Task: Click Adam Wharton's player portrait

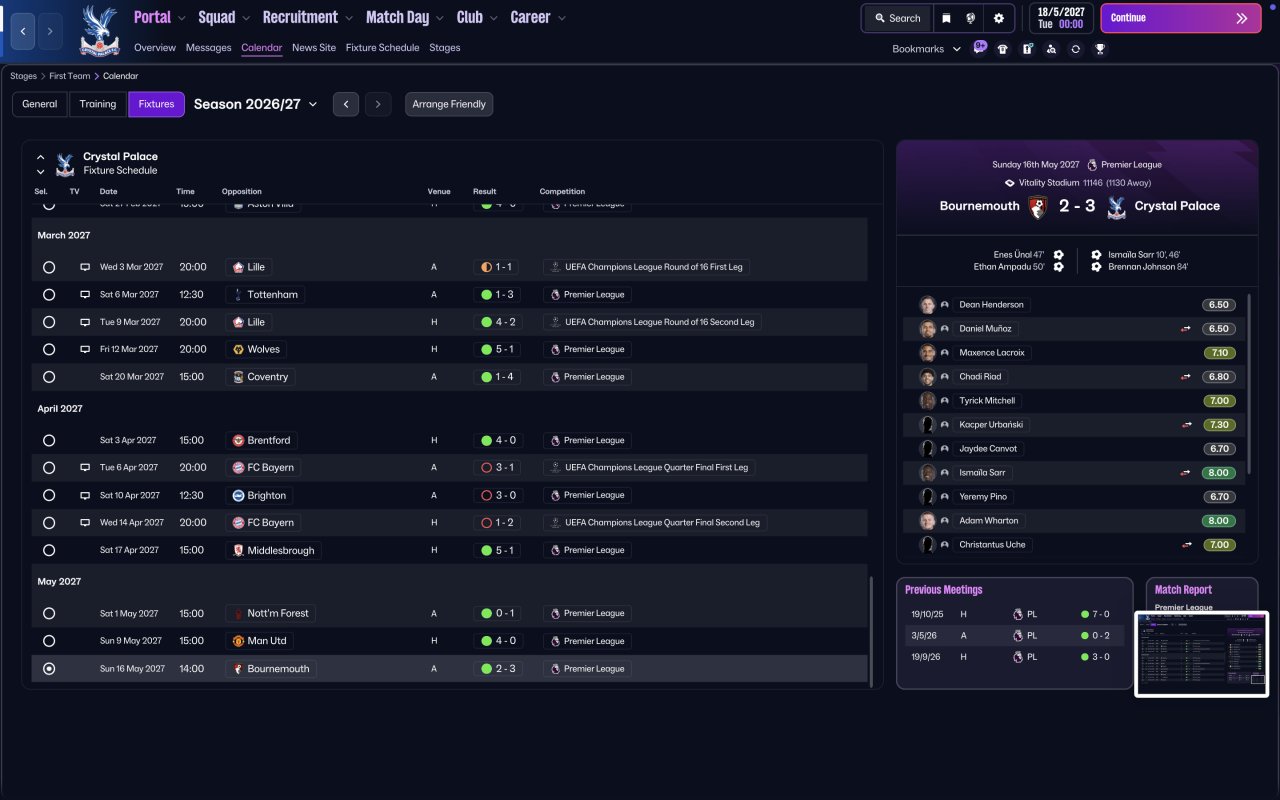Action: point(927,520)
